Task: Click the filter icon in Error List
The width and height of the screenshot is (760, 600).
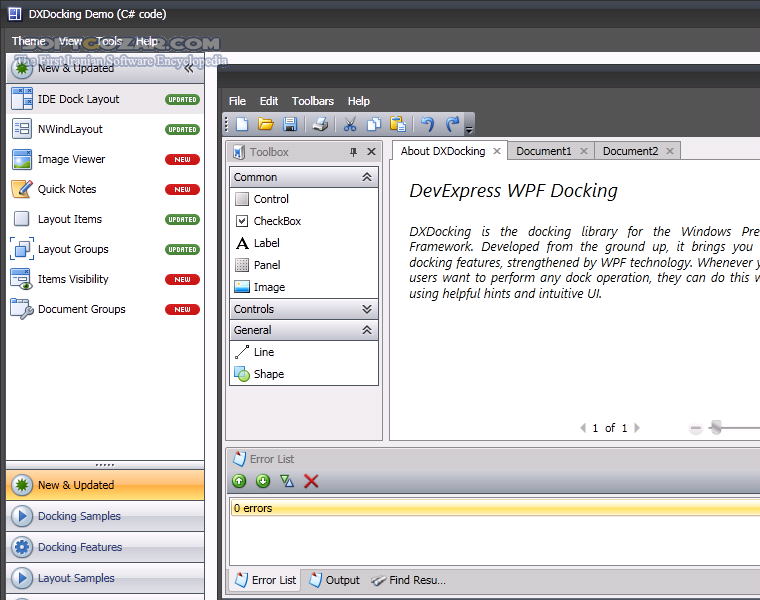Action: [287, 481]
